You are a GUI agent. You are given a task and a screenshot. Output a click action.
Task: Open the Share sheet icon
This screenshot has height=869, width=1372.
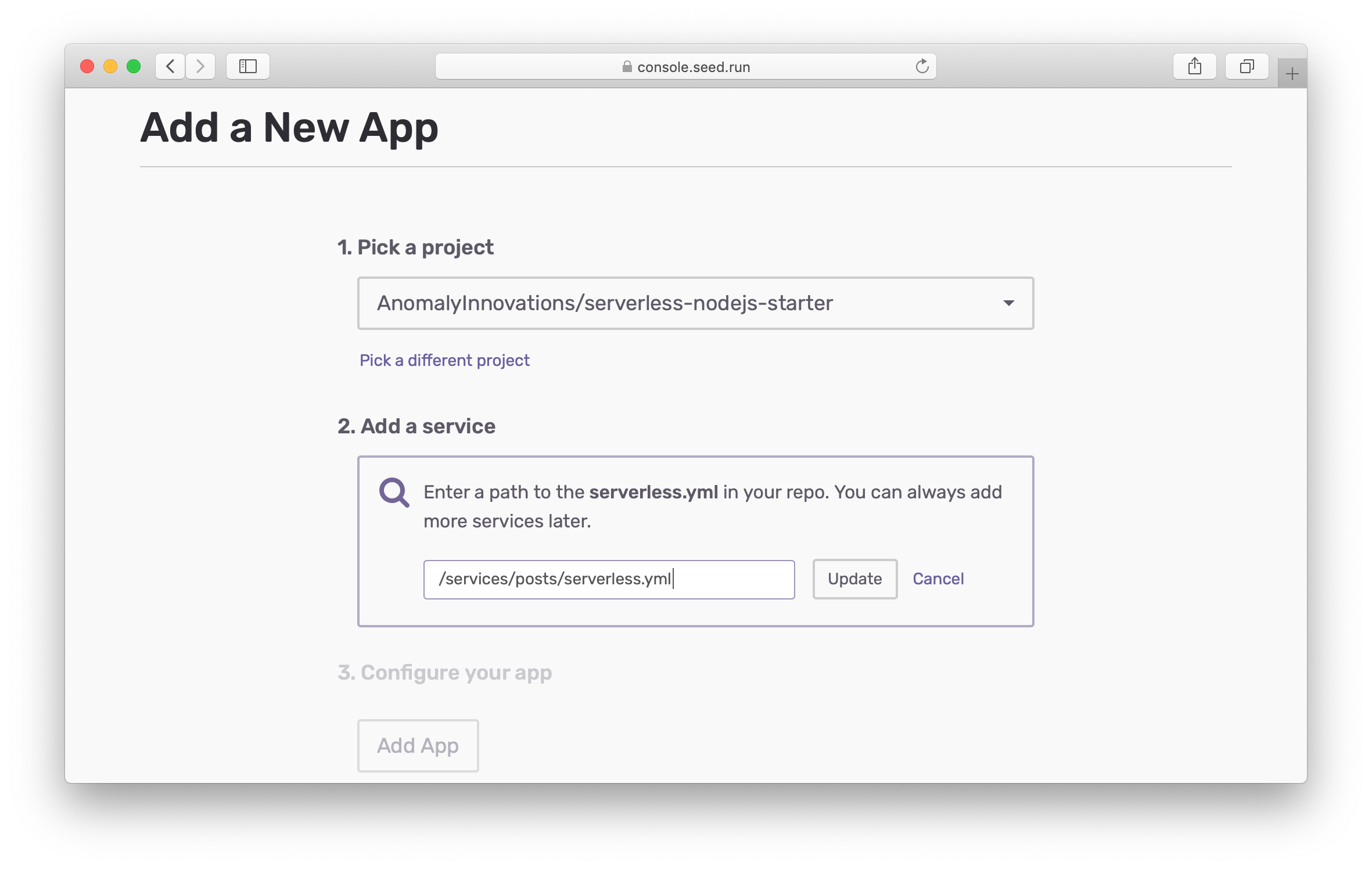coord(1194,66)
